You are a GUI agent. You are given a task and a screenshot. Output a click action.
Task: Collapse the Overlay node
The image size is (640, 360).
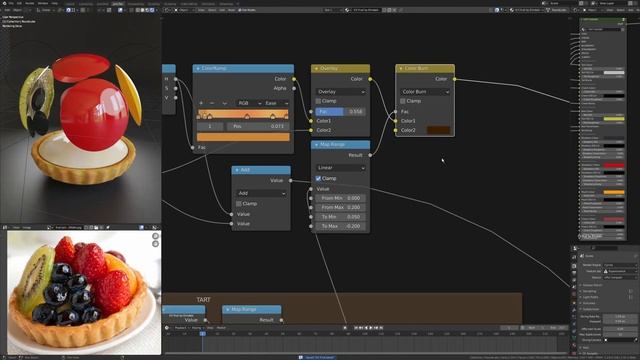tap(316, 69)
